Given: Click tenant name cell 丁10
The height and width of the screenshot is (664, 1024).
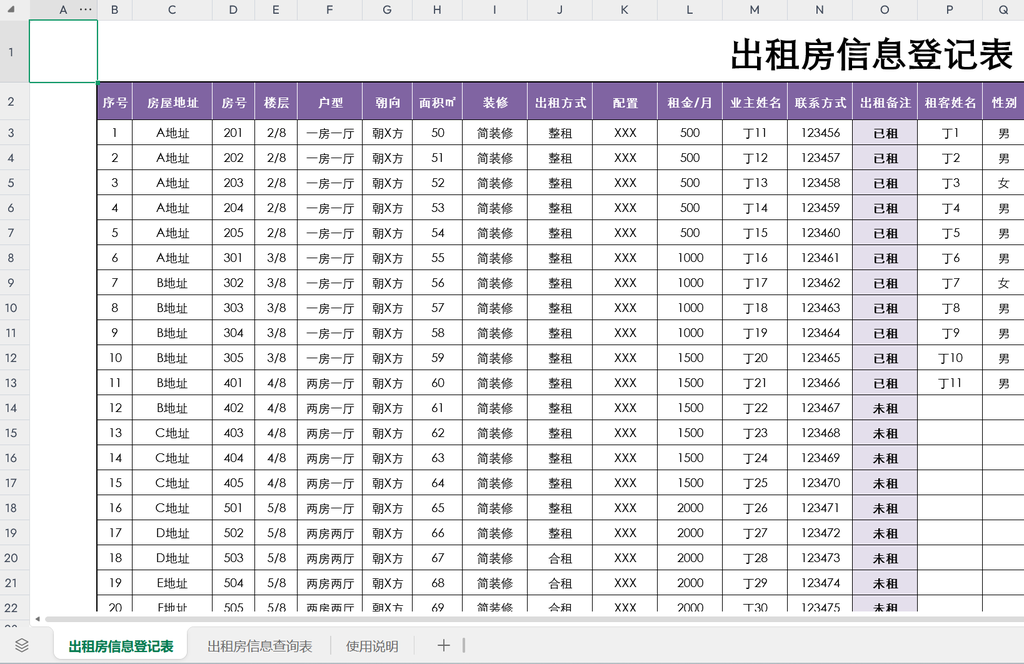Looking at the screenshot, I should (950, 358).
